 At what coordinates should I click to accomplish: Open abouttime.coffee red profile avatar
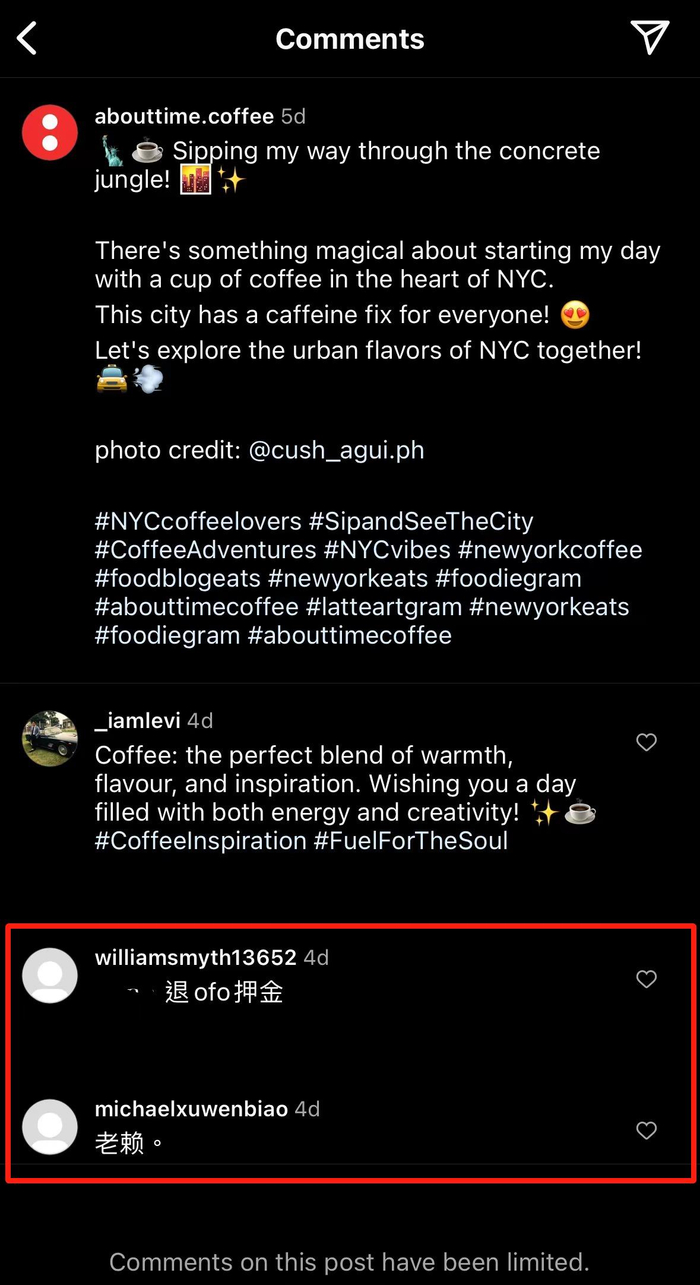pos(50,132)
